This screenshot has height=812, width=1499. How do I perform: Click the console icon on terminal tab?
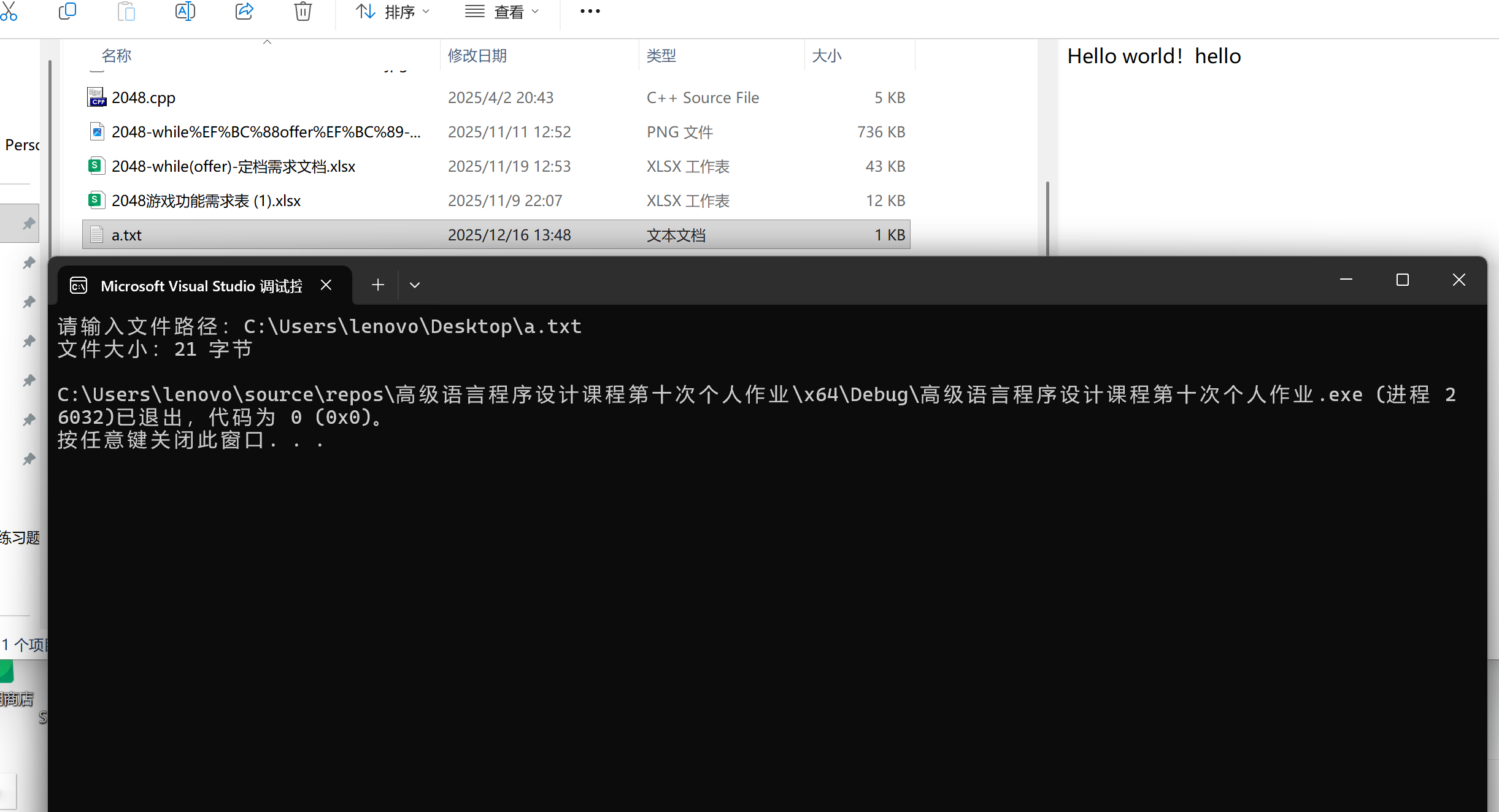79,286
